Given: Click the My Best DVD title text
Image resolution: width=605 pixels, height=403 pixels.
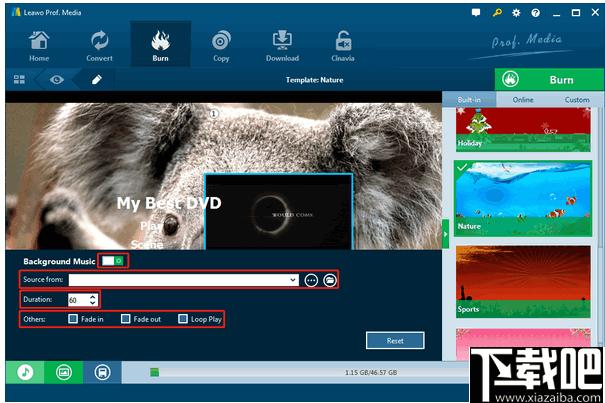Looking at the screenshot, I should point(169,203).
